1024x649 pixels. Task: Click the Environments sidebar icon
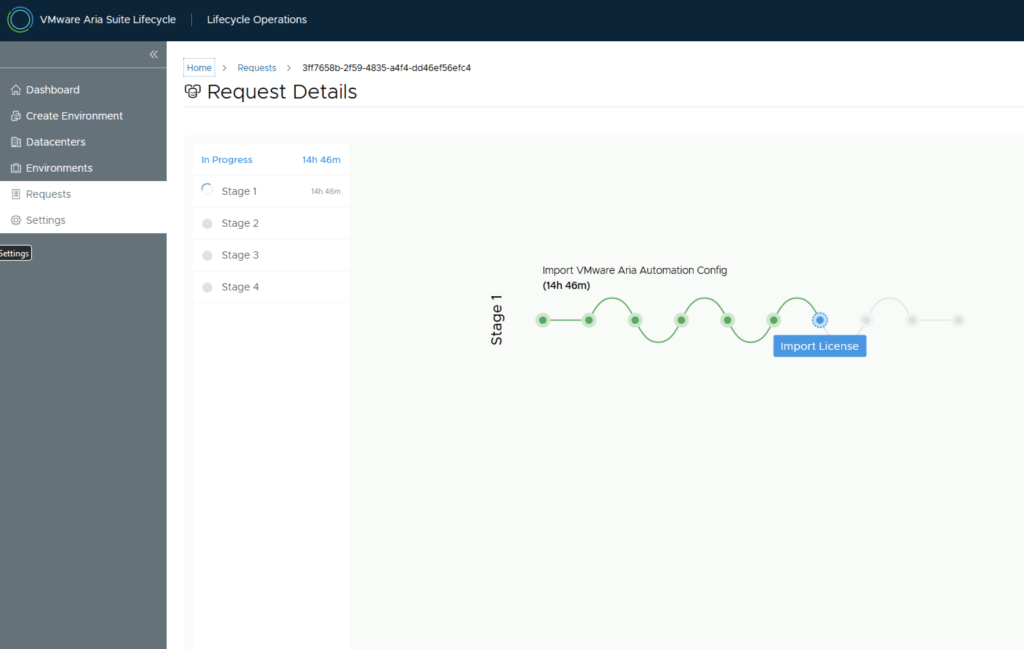16,168
